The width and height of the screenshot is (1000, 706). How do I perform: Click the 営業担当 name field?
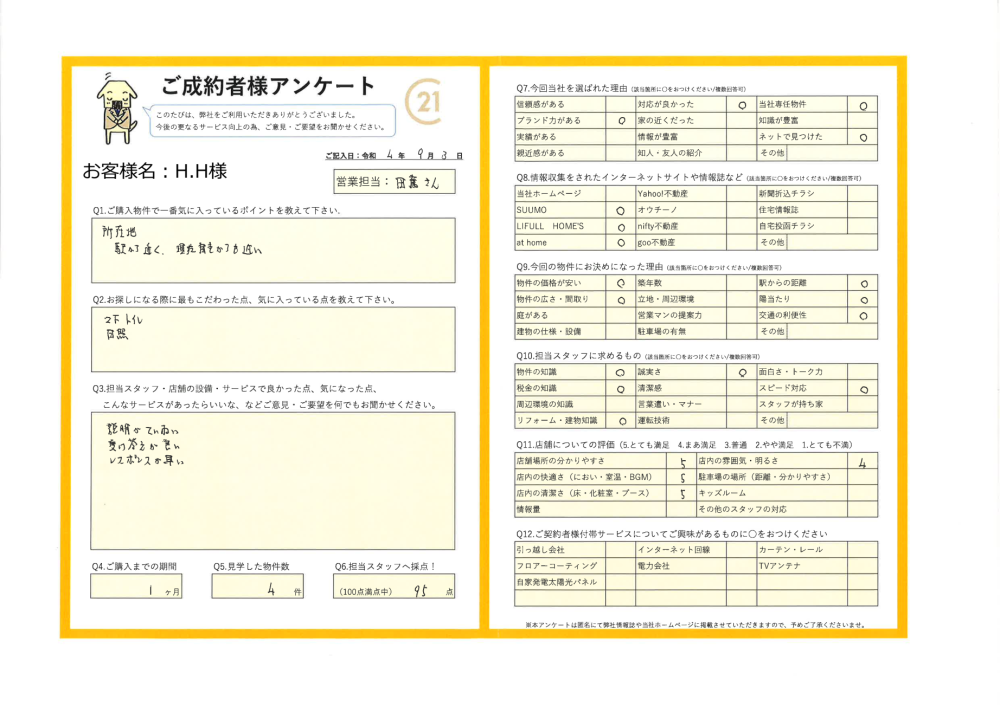(393, 182)
